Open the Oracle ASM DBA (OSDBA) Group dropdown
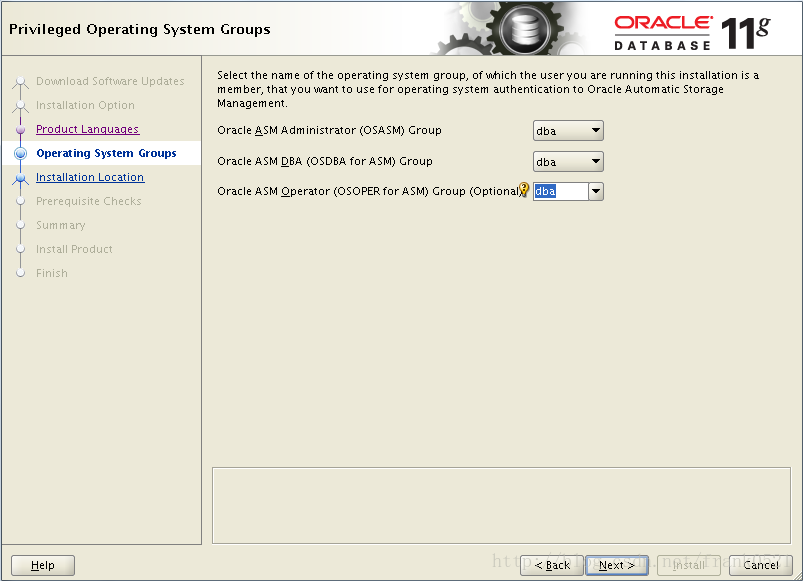Image resolution: width=803 pixels, height=581 pixels. click(x=568, y=162)
